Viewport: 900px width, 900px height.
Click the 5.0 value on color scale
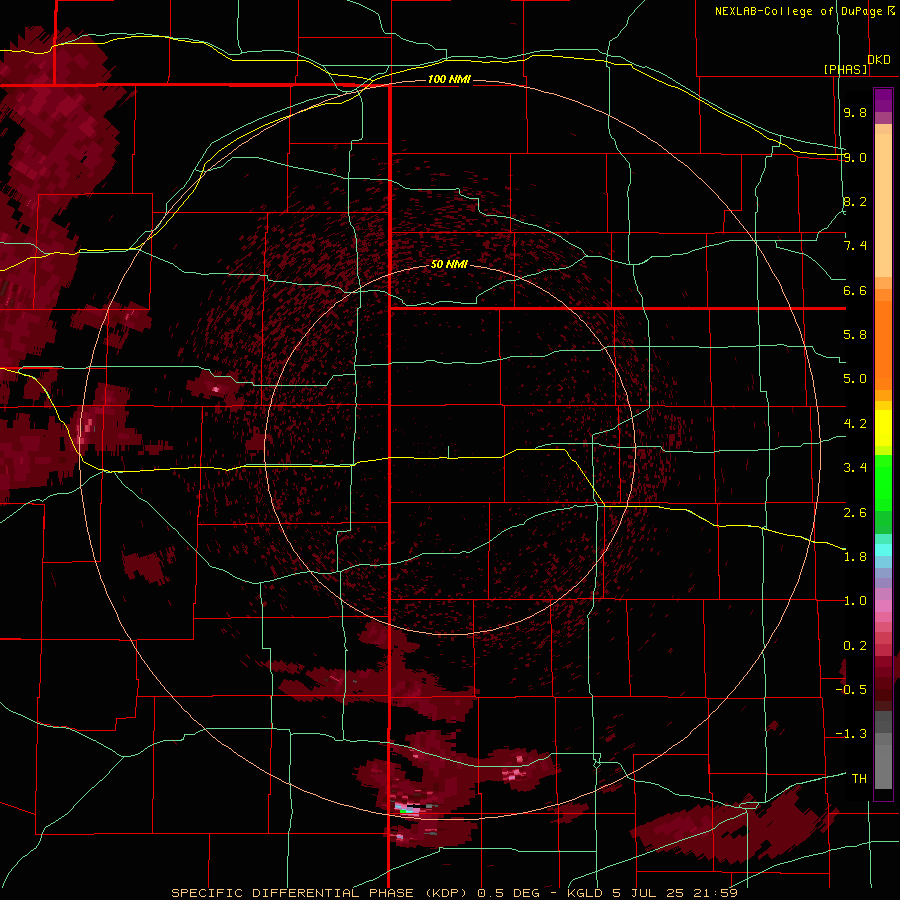[x=855, y=379]
